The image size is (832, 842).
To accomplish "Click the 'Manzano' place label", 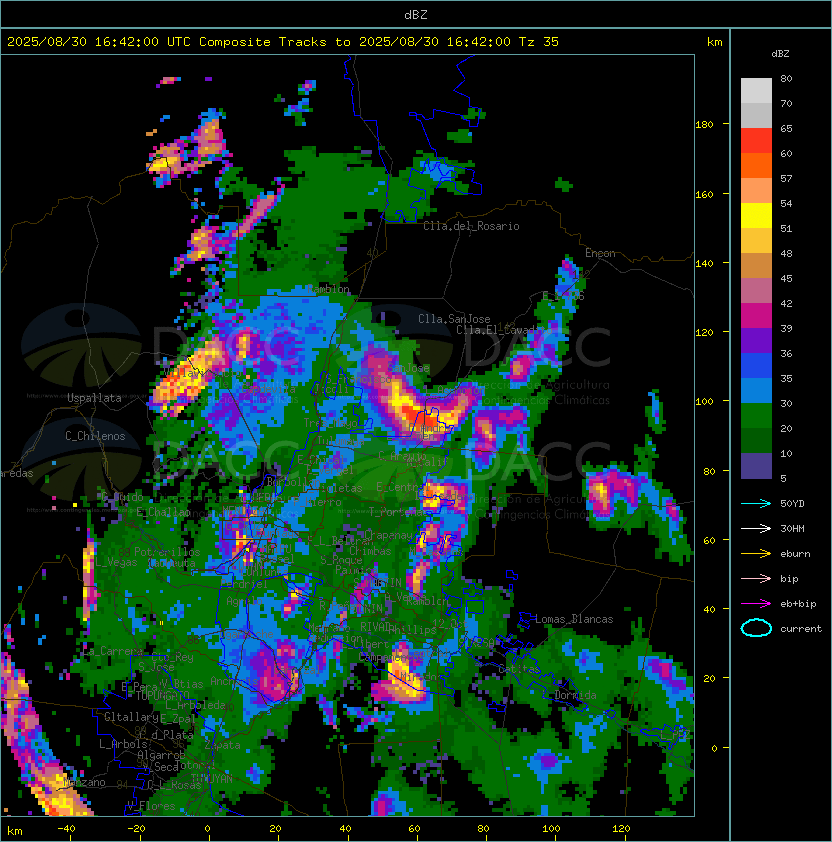I will click(84, 782).
